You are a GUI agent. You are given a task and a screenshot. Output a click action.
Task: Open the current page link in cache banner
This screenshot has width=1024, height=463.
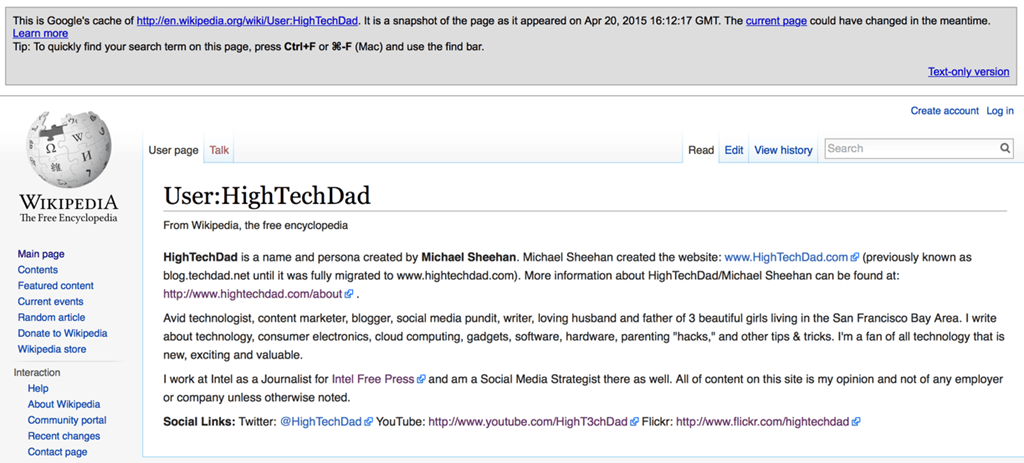776,21
